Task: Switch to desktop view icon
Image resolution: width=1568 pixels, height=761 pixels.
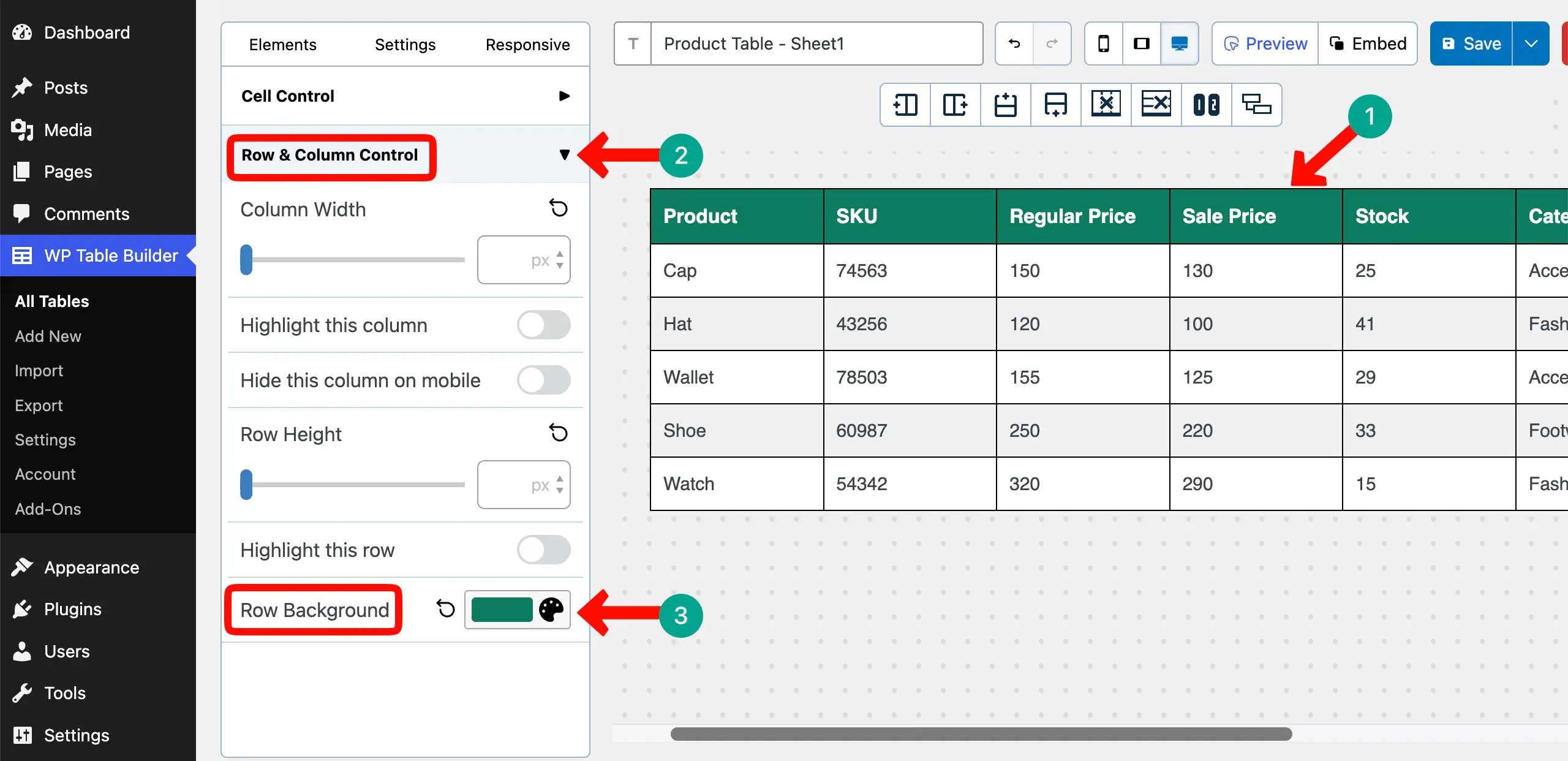Action: pyautogui.click(x=1179, y=44)
